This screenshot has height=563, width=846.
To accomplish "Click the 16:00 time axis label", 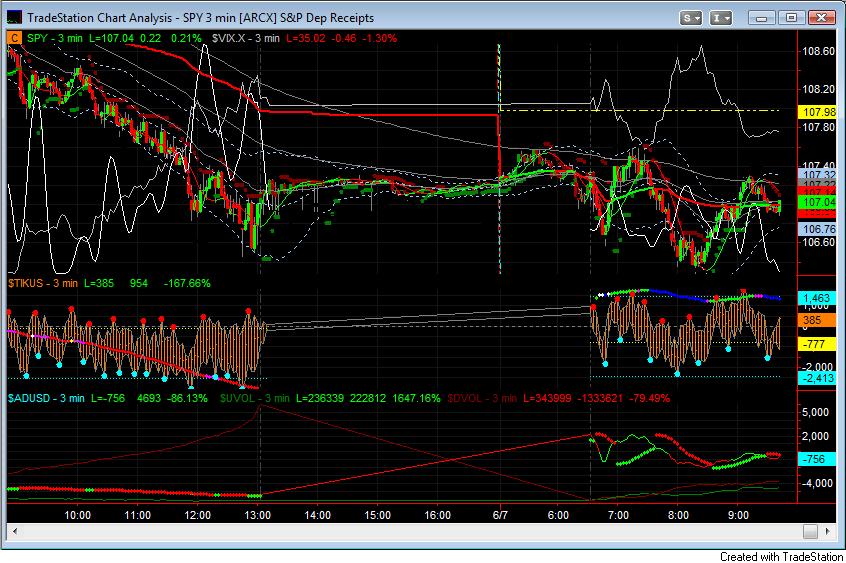I will [x=437, y=515].
